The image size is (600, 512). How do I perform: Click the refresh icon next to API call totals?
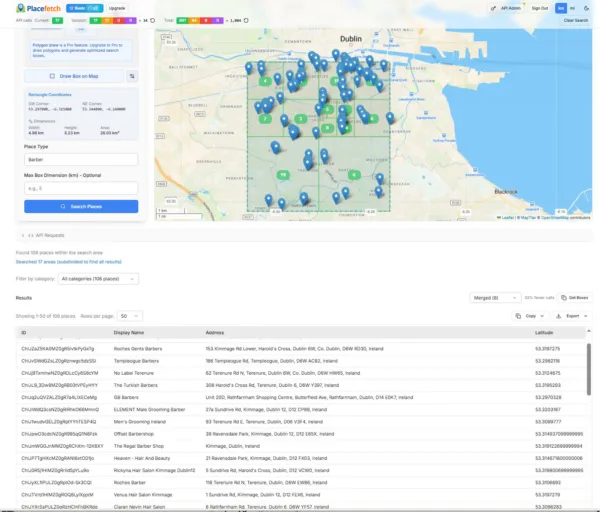point(246,19)
